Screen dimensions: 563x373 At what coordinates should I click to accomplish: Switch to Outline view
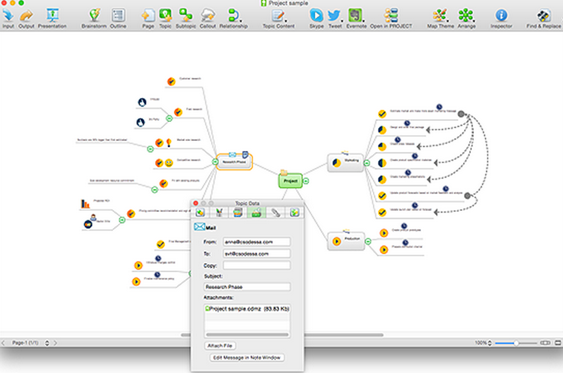(118, 15)
